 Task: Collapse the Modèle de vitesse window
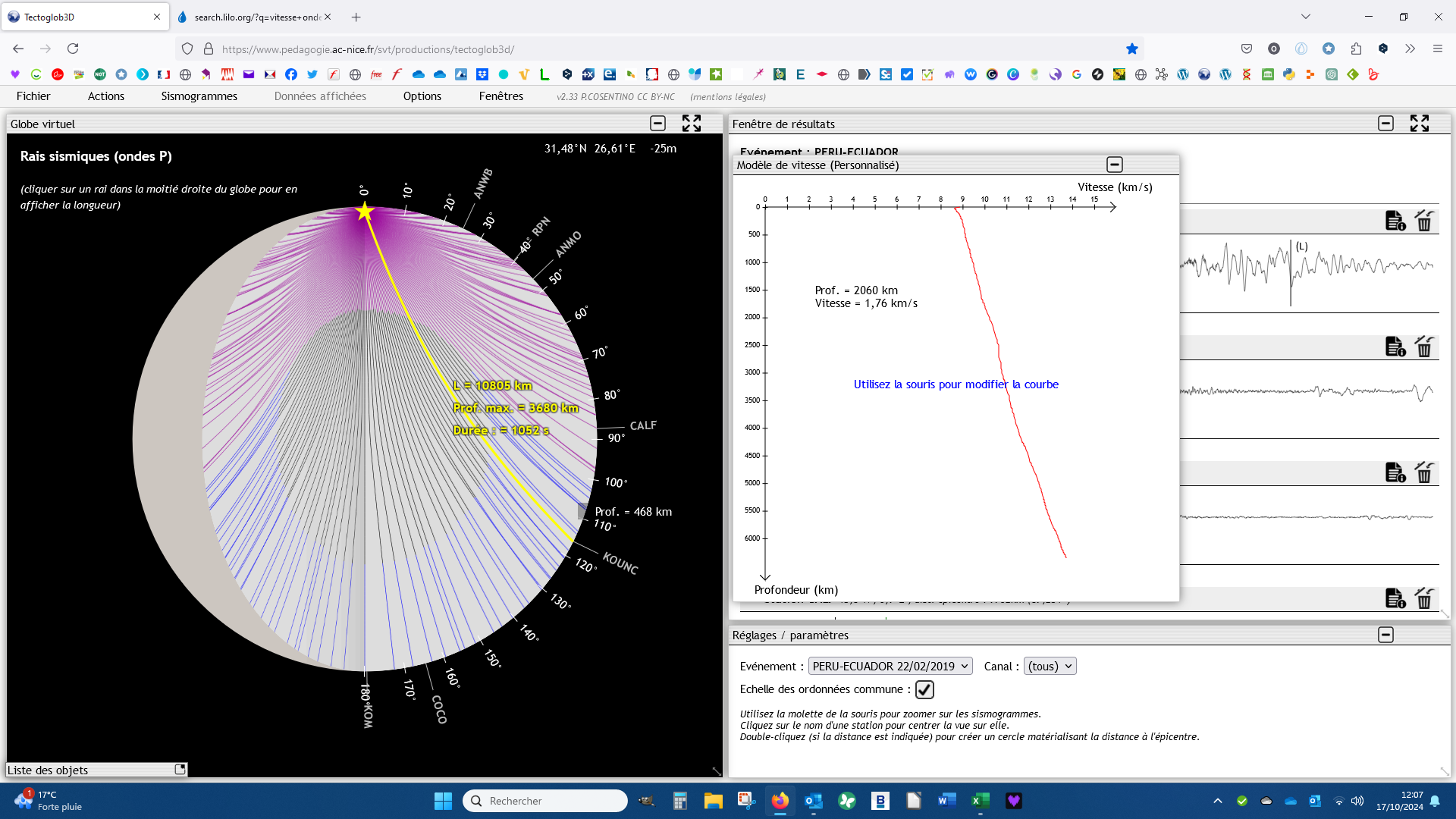tap(1114, 165)
